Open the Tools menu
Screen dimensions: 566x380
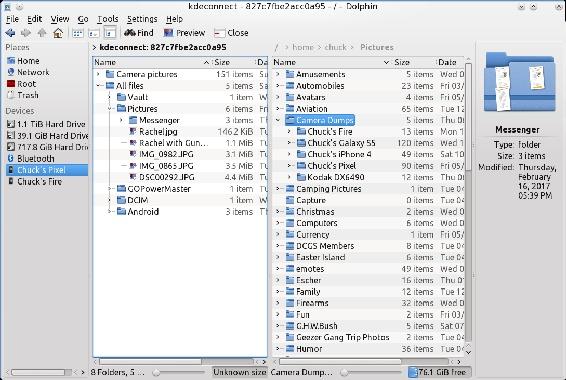tap(108, 19)
